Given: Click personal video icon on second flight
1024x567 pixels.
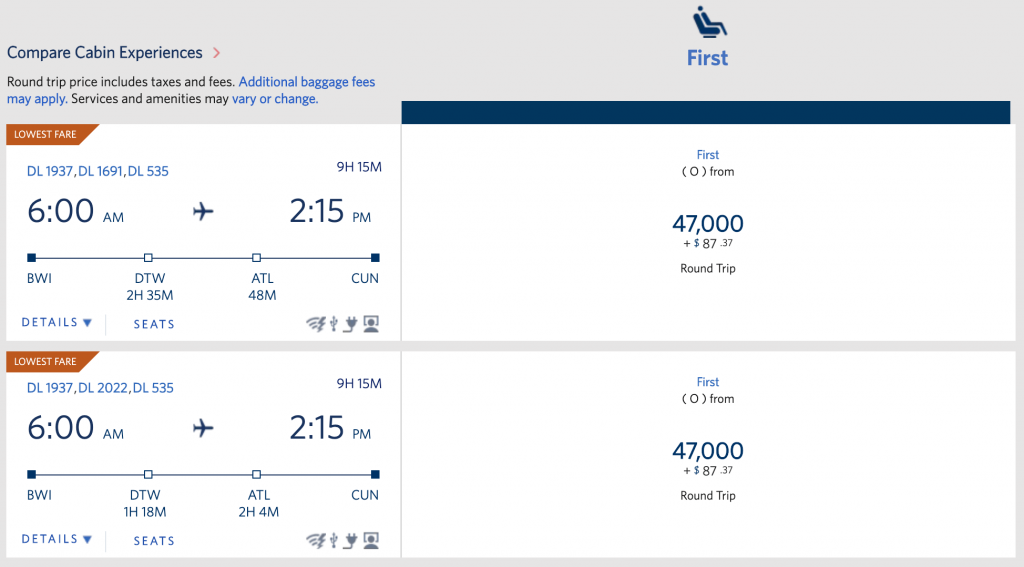Looking at the screenshot, I should 371,540.
